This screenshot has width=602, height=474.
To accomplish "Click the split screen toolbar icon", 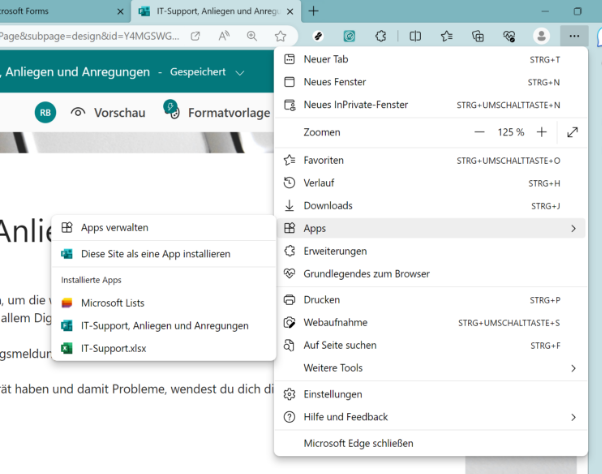I will [415, 36].
